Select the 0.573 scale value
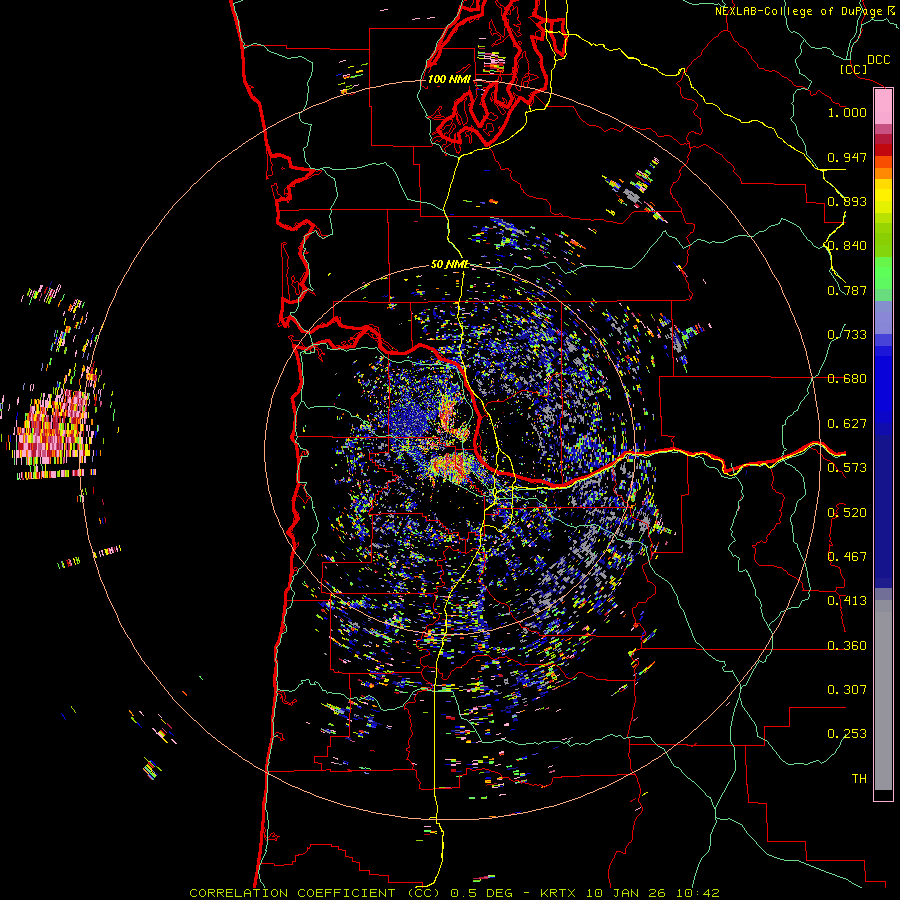900x900 pixels. pyautogui.click(x=847, y=468)
